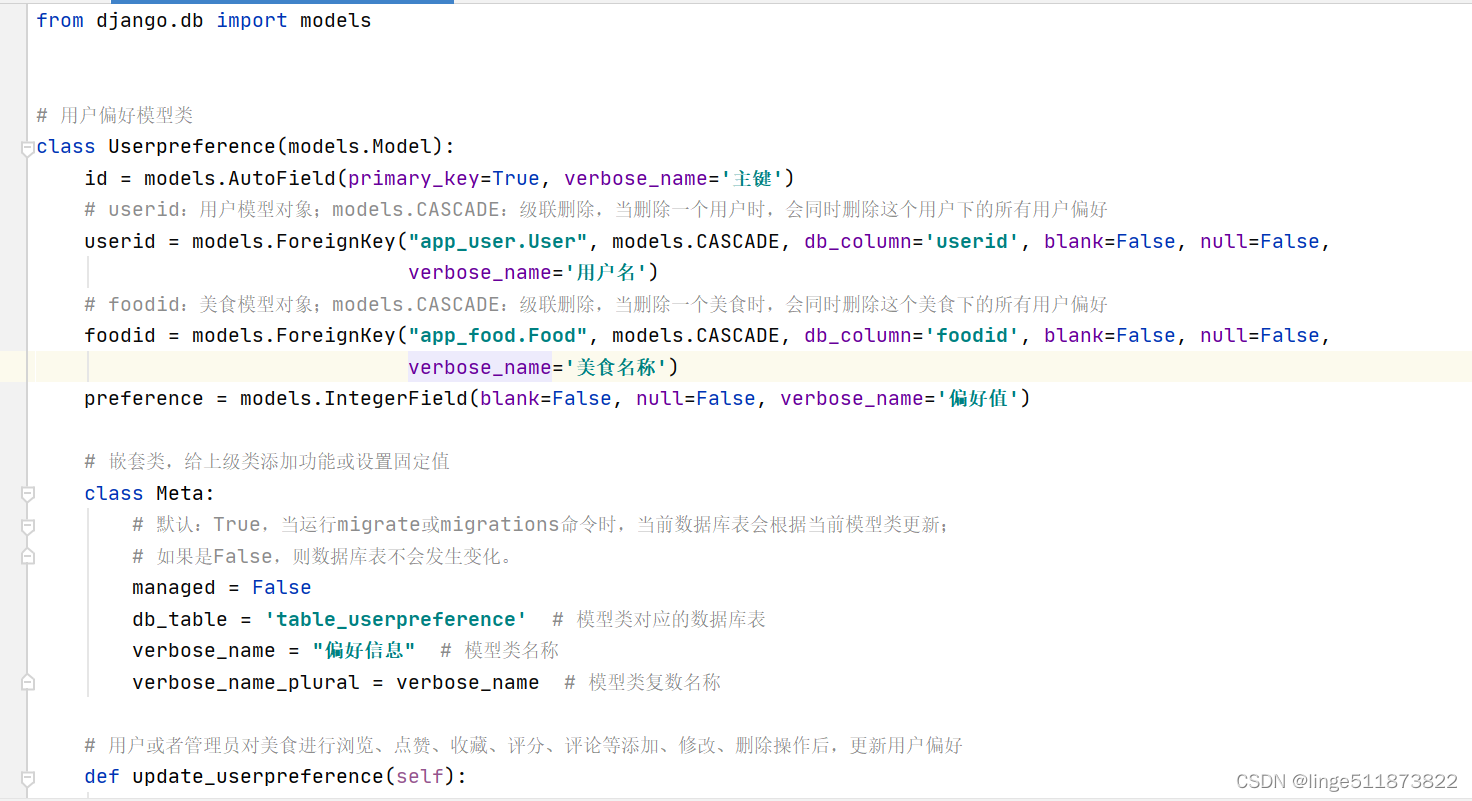Fold the comment block starting with 默认：True
This screenshot has height=801, width=1472.
(28, 526)
